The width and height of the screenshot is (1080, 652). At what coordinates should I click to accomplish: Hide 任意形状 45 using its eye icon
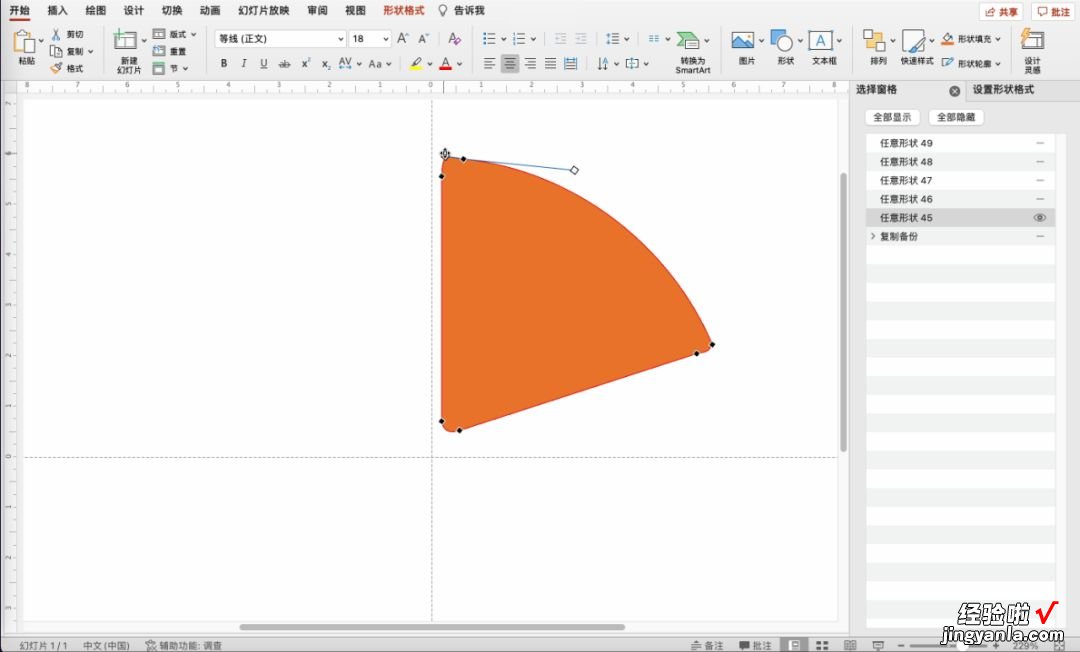1039,218
